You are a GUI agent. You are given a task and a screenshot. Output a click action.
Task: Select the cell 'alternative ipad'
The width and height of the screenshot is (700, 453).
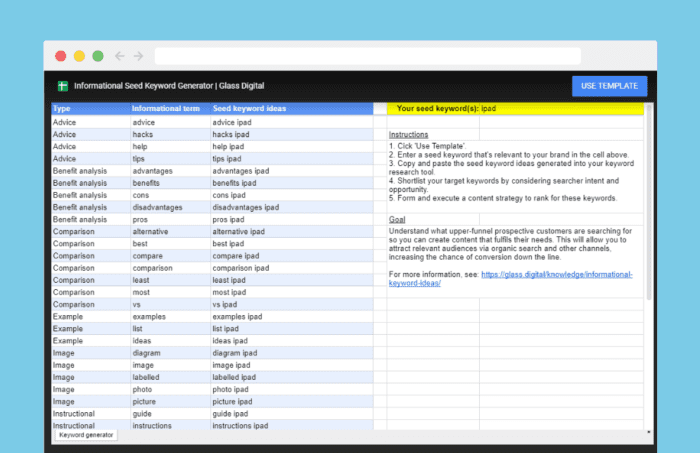292,232
